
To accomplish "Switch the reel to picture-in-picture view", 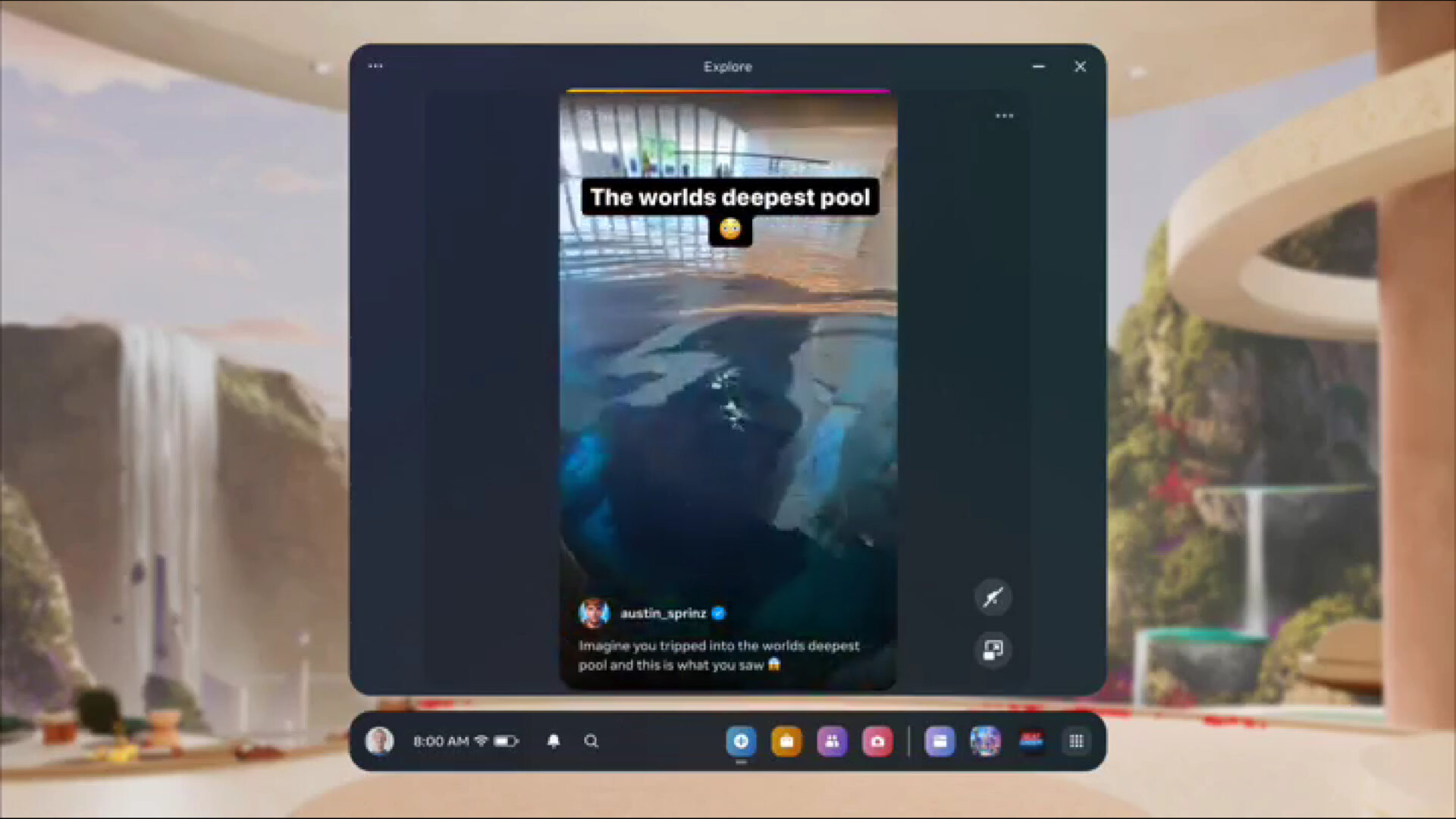I will [x=993, y=650].
